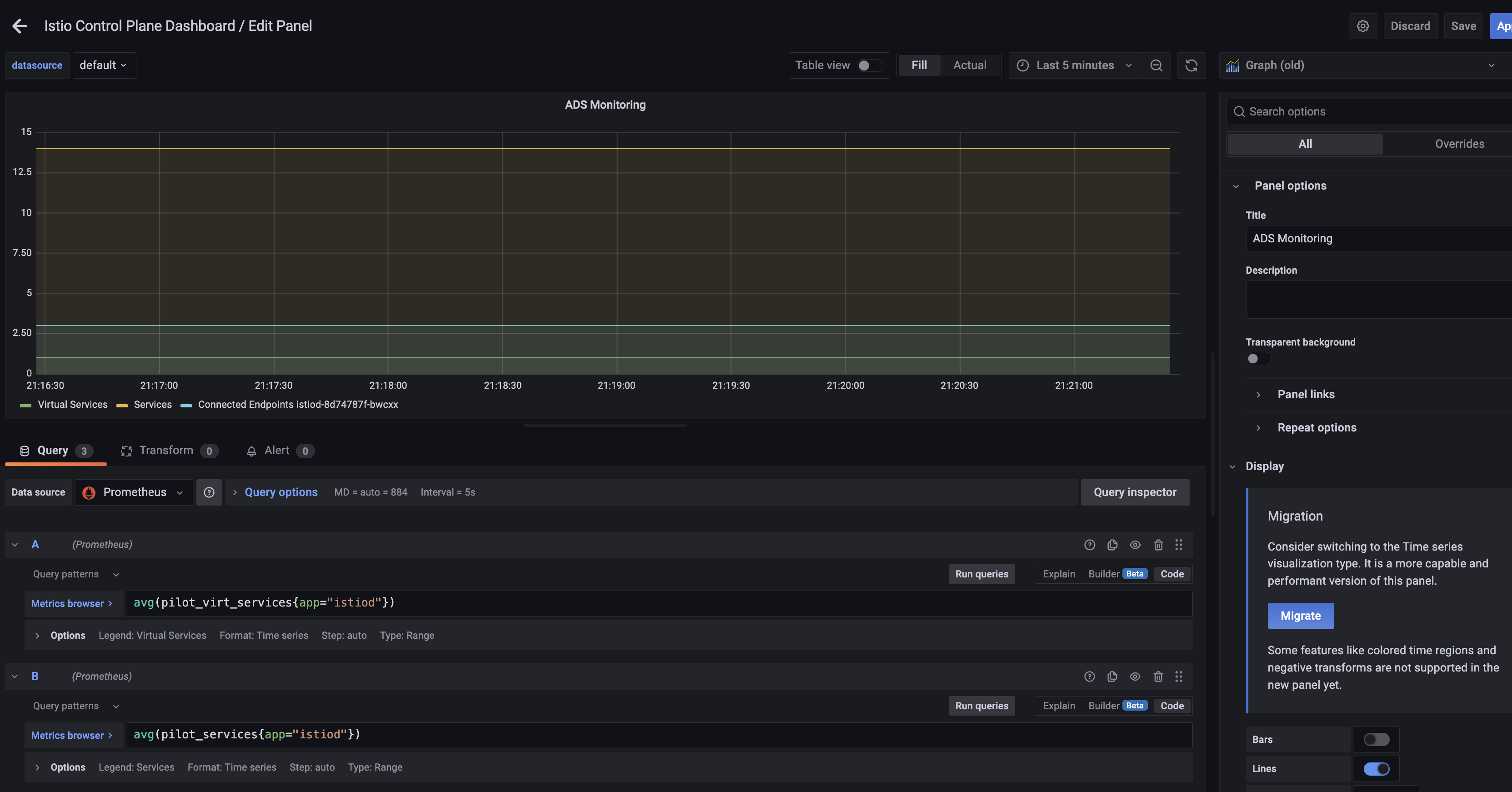Click the back arrow to exit panel editor
The width and height of the screenshot is (1512, 792).
coord(20,26)
